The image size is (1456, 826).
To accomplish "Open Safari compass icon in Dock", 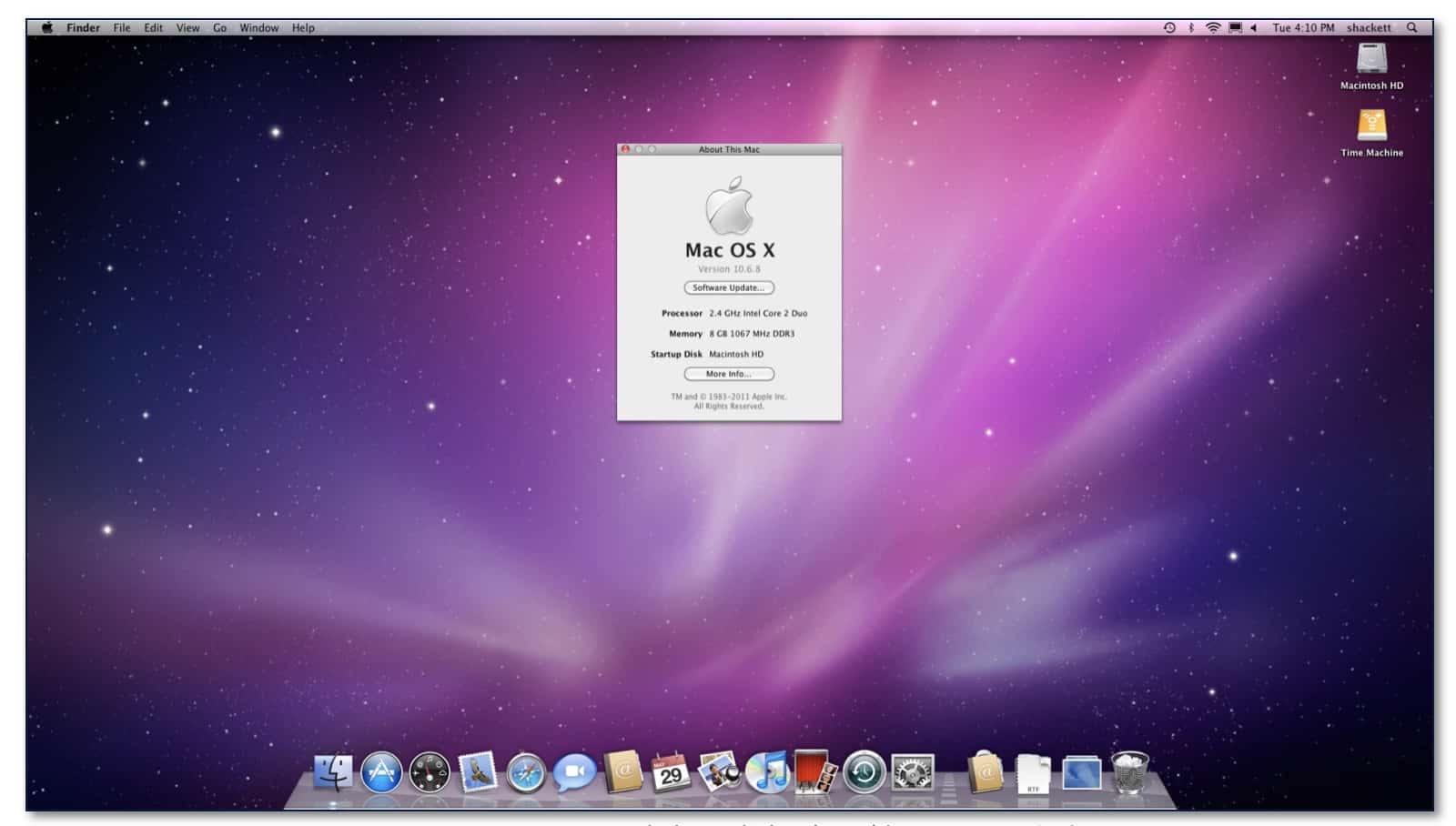I will coord(526,774).
